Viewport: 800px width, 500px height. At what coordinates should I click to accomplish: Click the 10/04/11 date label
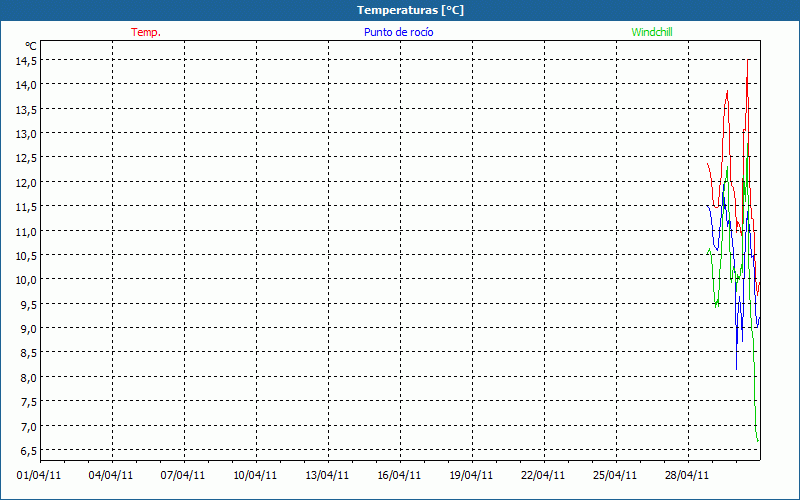[255, 475]
